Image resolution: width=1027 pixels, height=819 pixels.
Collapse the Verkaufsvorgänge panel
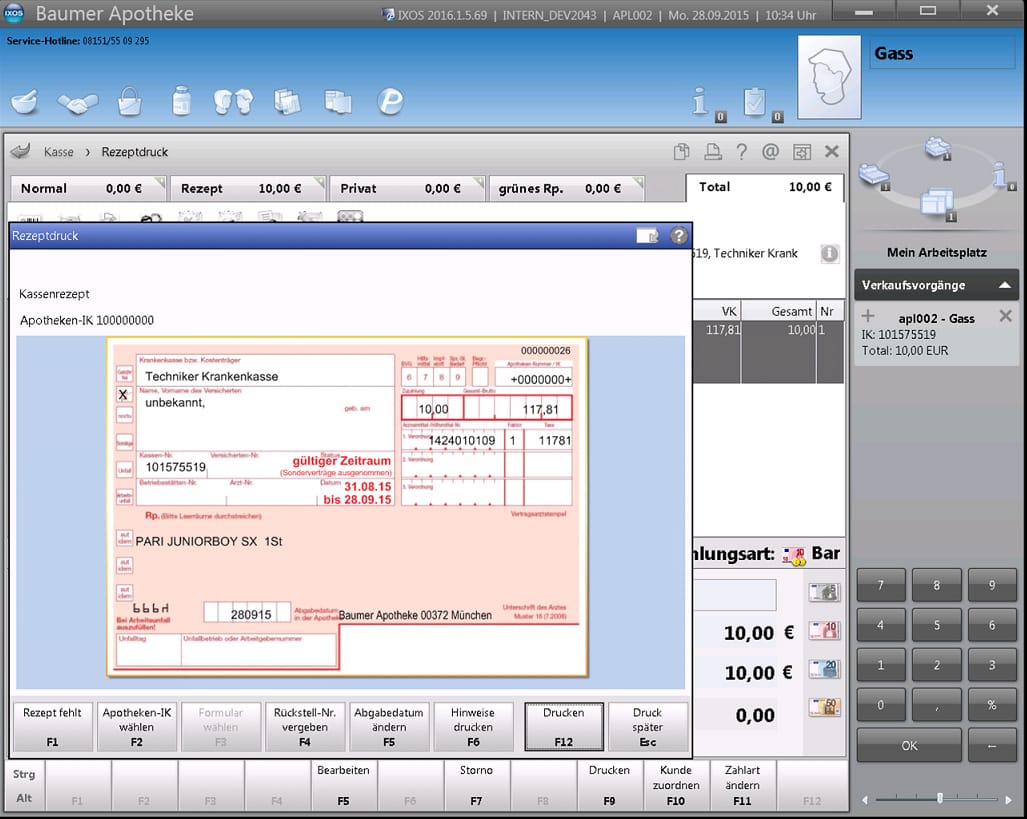(x=1004, y=285)
